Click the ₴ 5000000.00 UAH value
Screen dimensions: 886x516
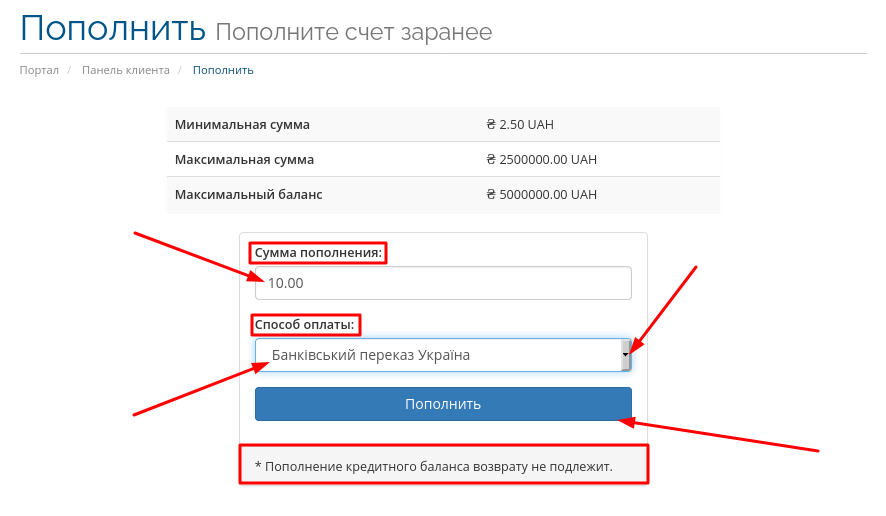(541, 195)
